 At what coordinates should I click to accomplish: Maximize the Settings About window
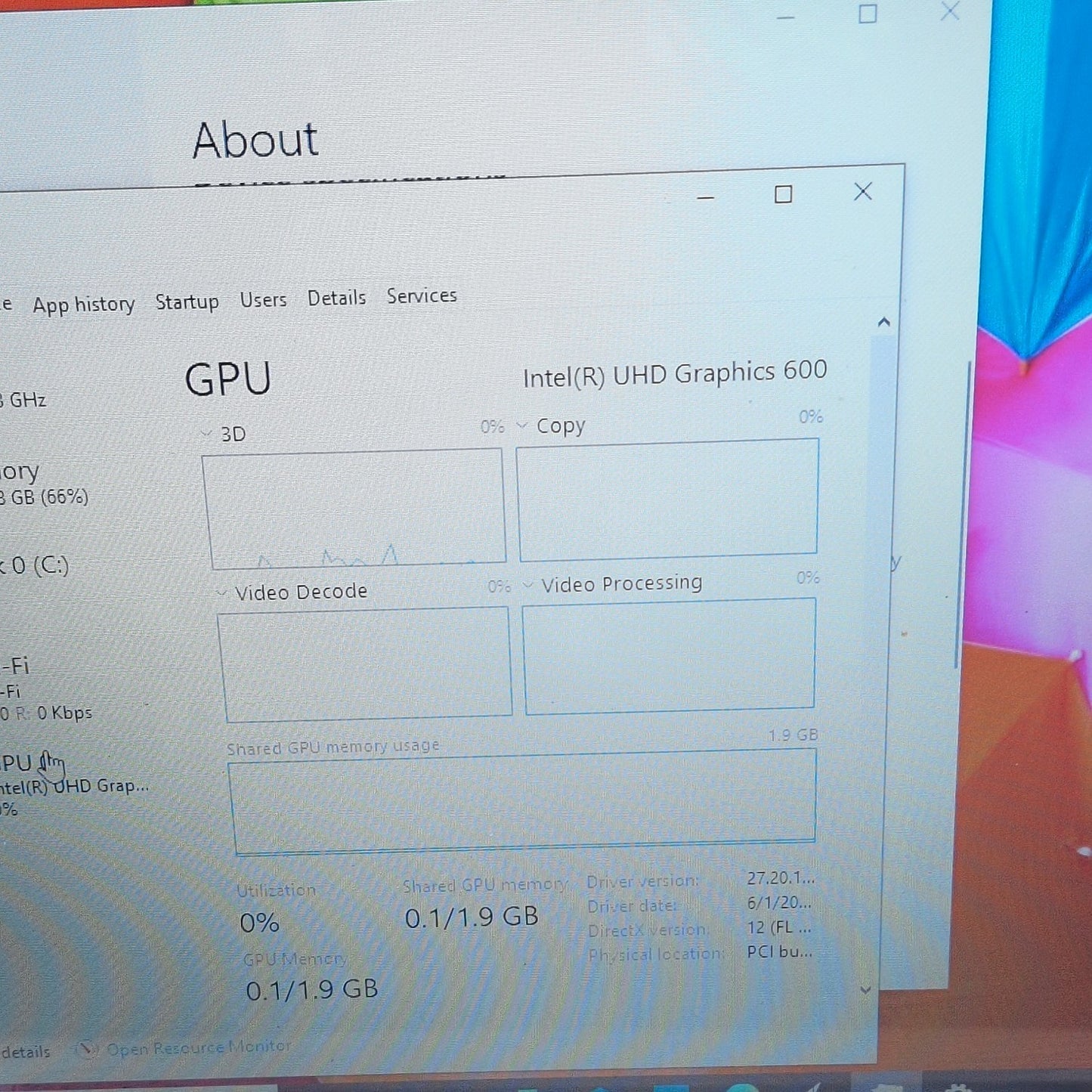tap(868, 14)
